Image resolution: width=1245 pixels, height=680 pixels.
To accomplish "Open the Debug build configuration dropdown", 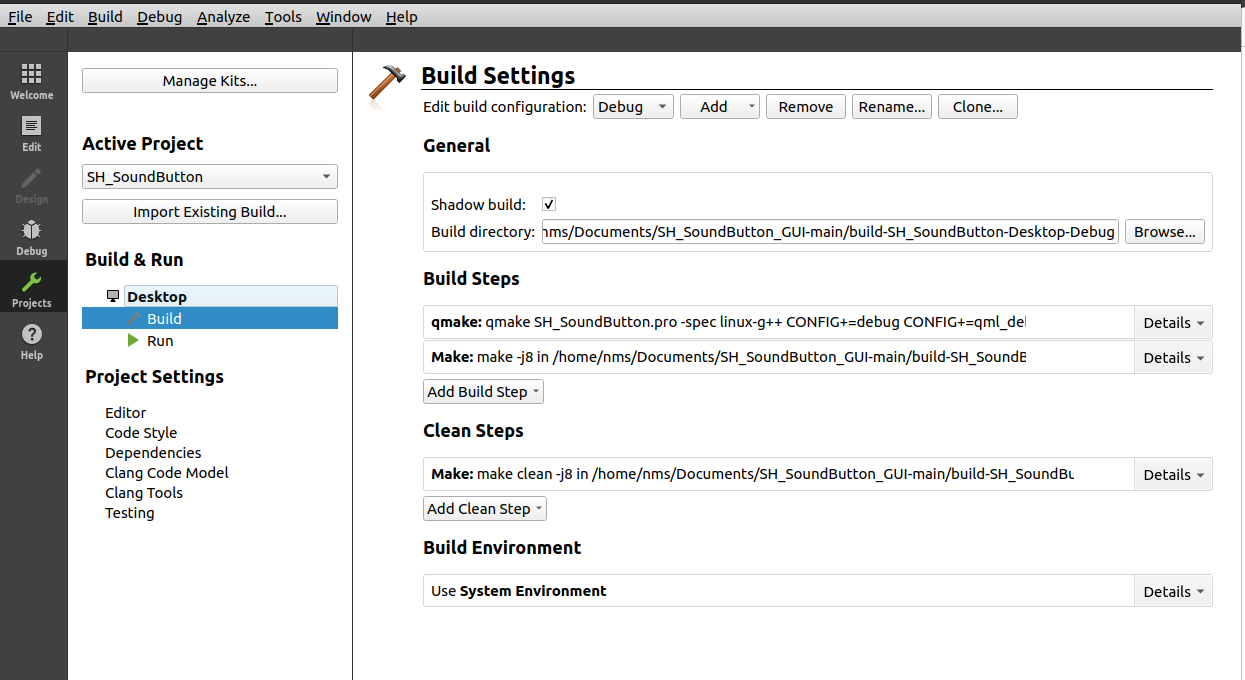I will click(633, 107).
